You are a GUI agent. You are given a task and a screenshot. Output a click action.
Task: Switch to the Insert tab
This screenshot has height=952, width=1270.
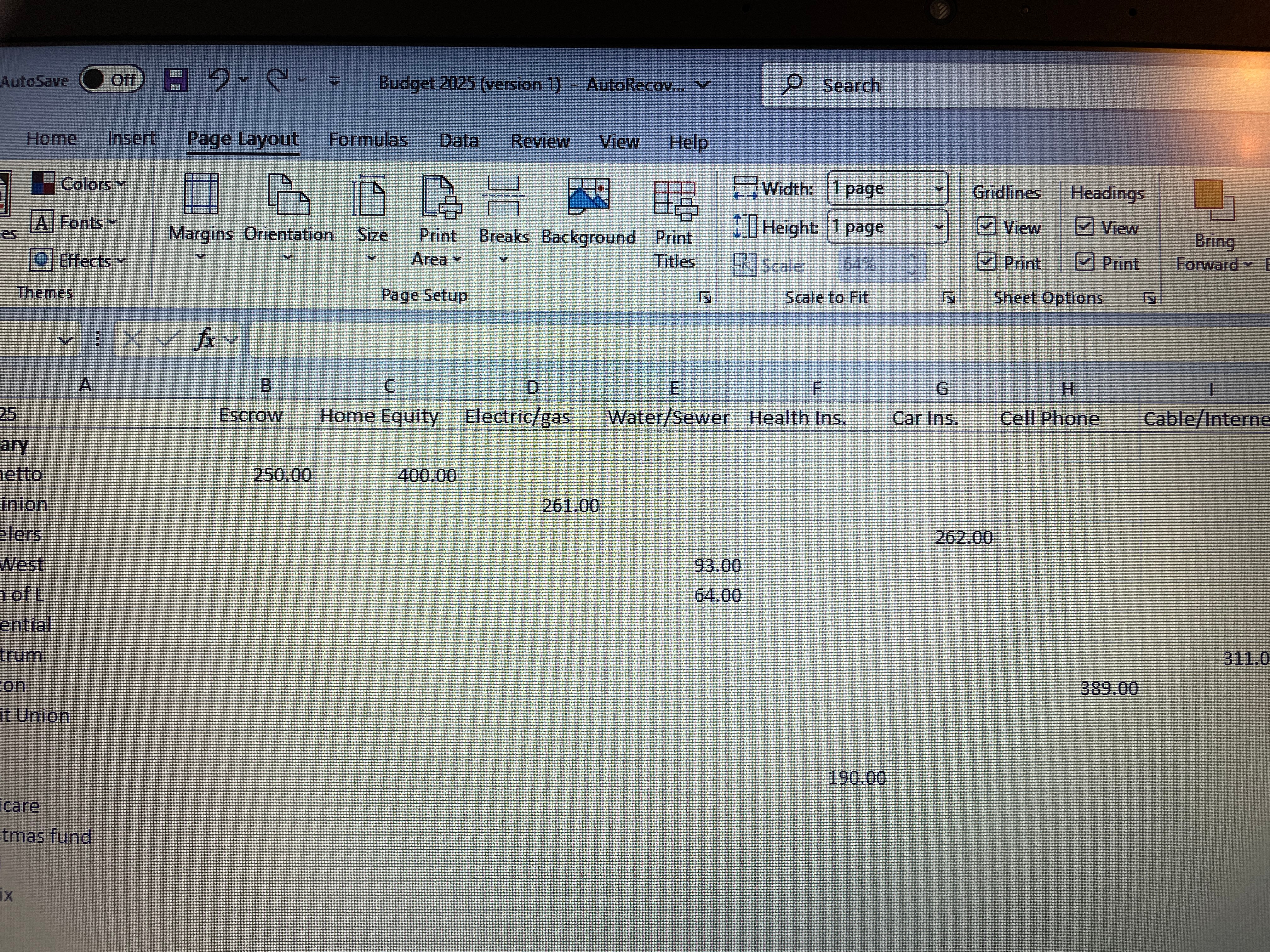coord(131,138)
